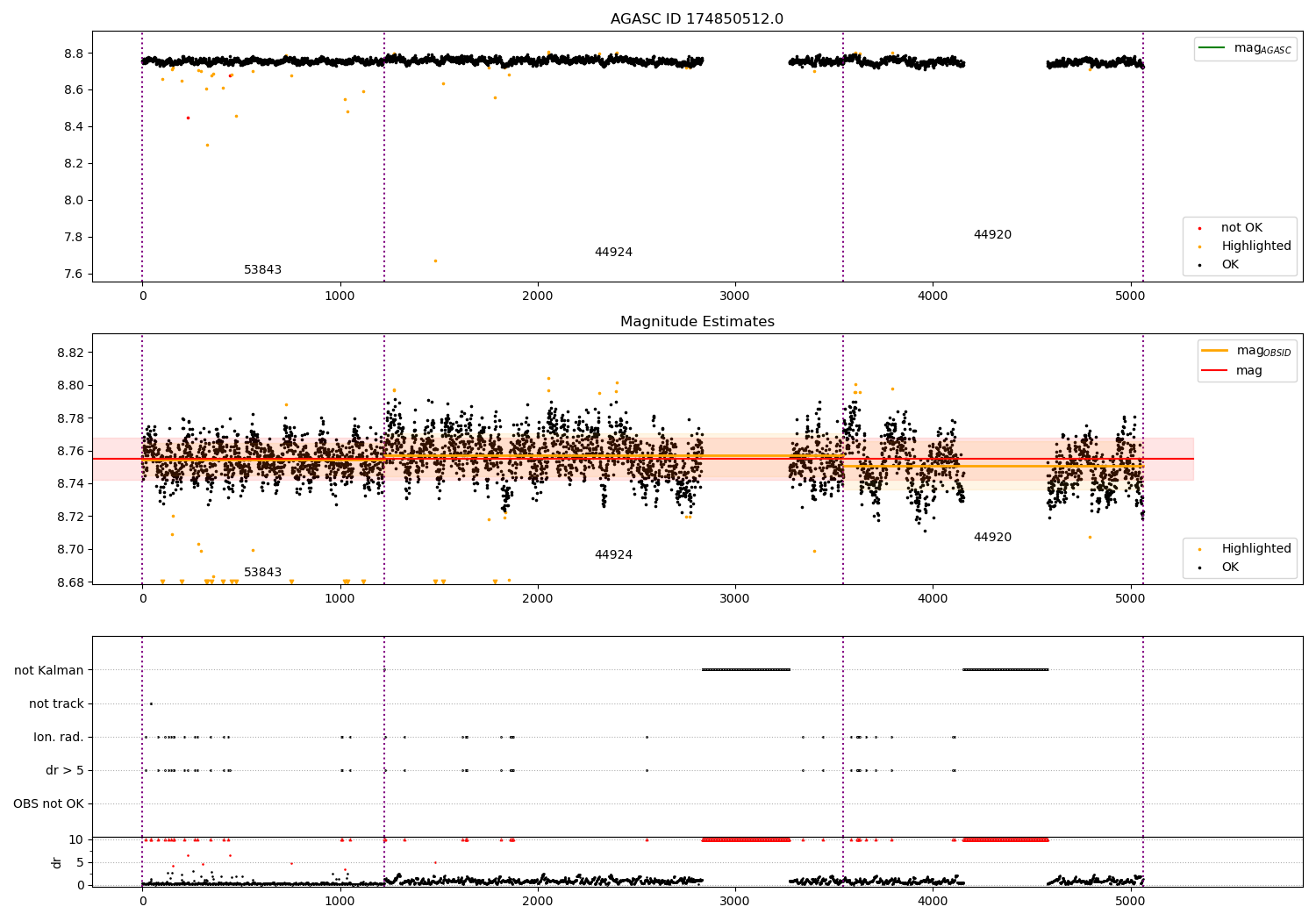The image size is (1316, 921).
Task: Click the '8.70' y-axis tick label
Action: coord(69,550)
